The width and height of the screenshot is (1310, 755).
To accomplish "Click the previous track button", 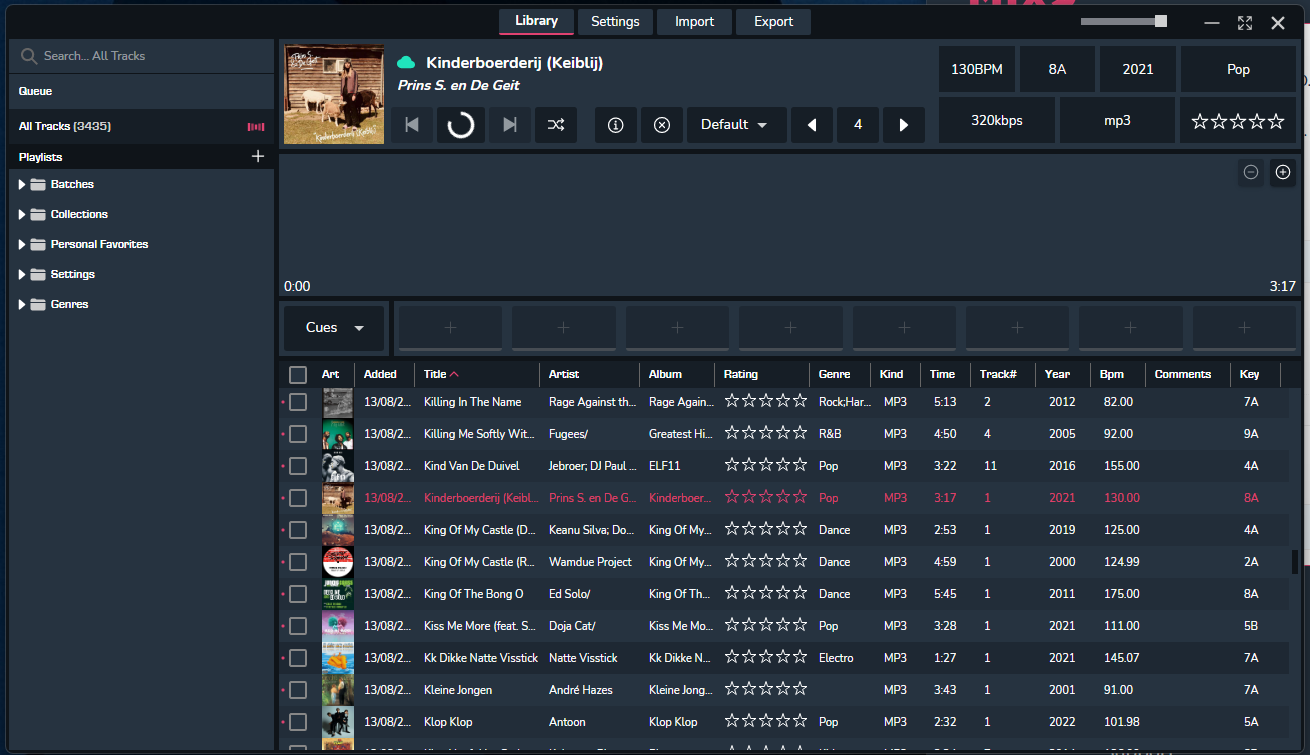I will click(412, 125).
